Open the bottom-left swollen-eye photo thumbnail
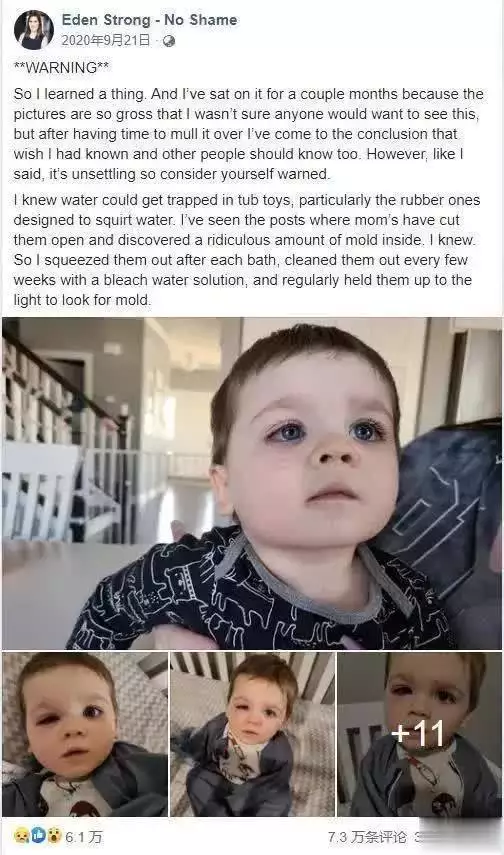This screenshot has height=855, width=504. [x=85, y=734]
